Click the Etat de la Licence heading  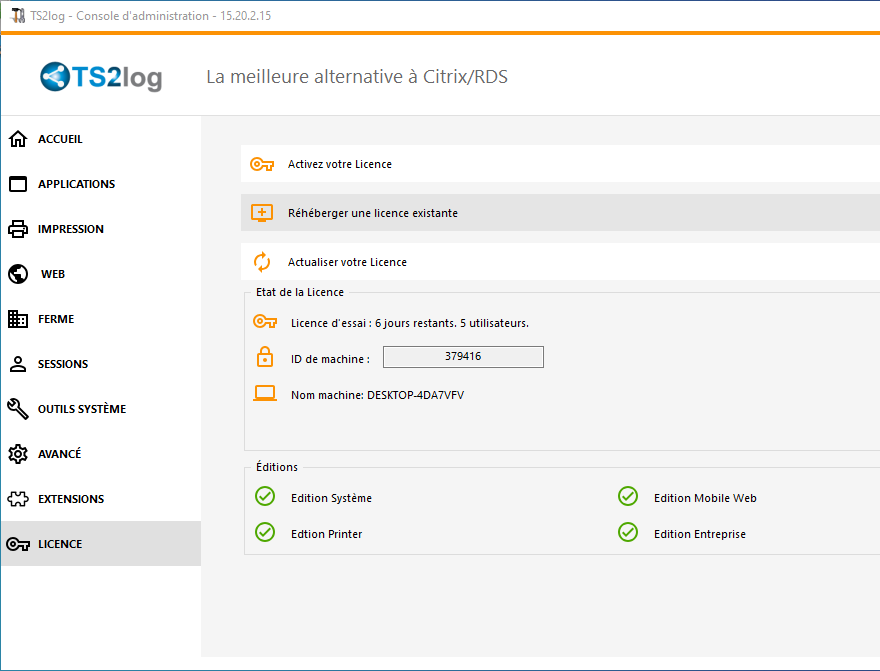(300, 292)
